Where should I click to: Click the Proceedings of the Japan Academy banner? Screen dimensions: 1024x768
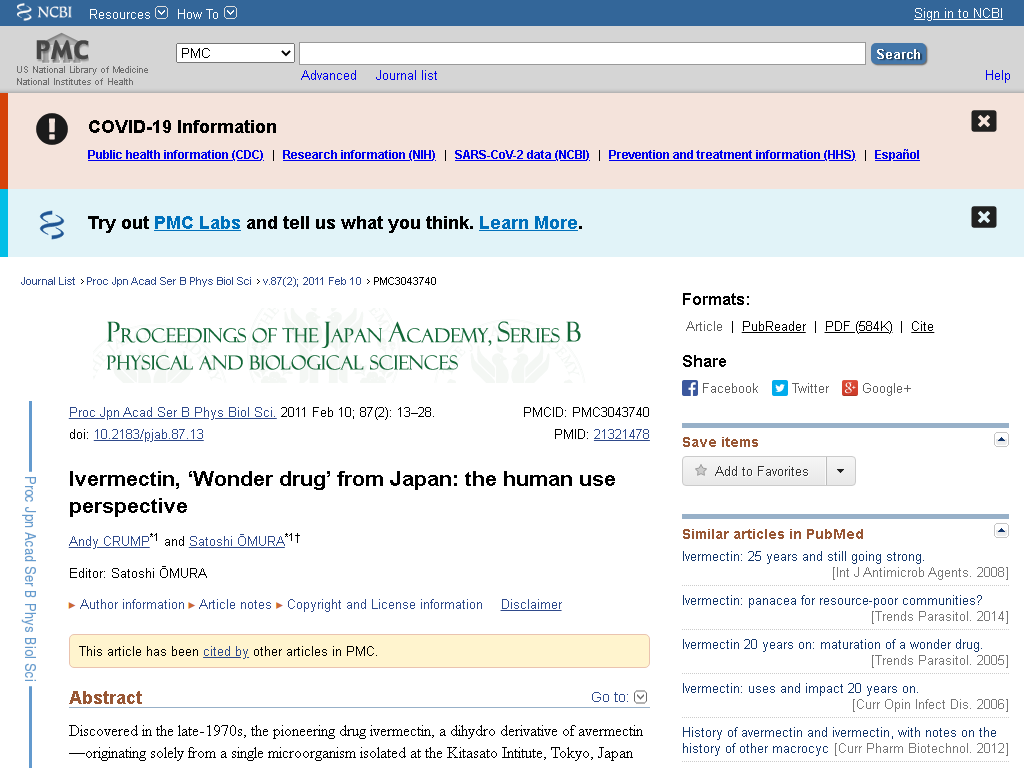(344, 346)
